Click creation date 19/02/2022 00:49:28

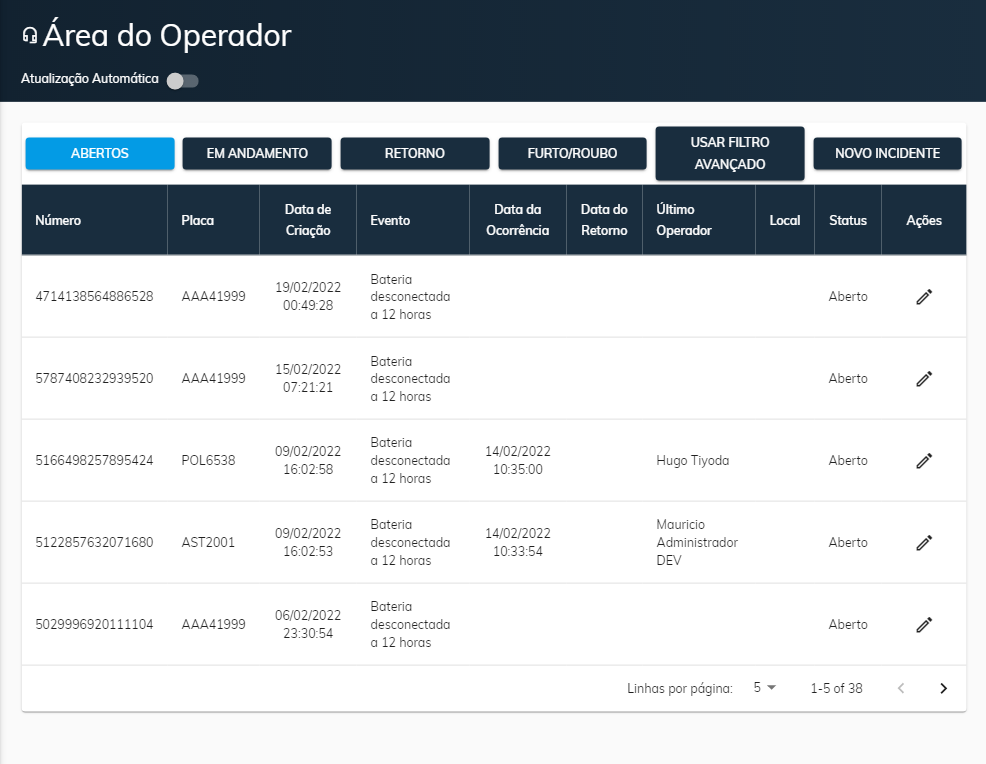[x=308, y=296]
